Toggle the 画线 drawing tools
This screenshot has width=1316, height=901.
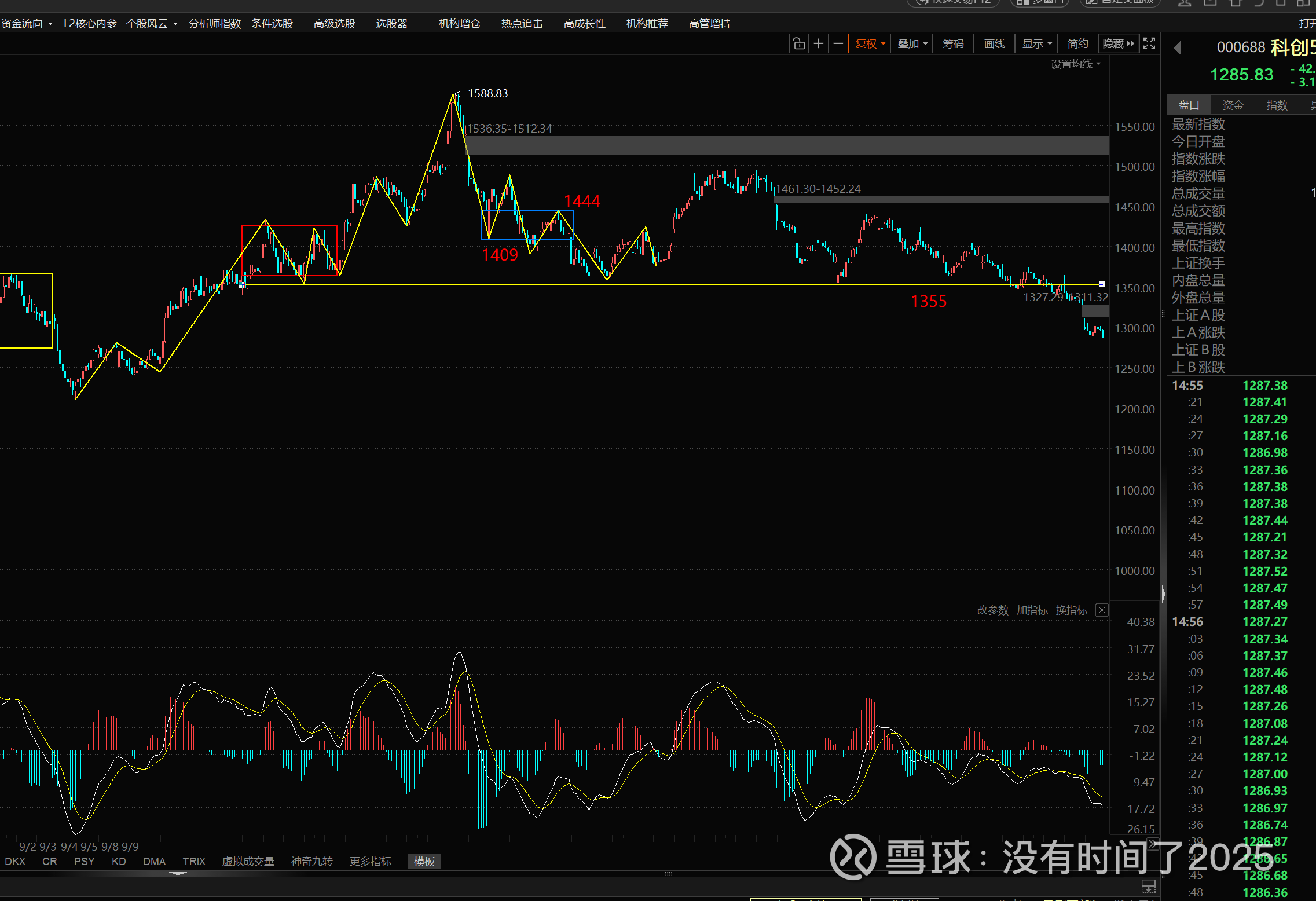[994, 44]
